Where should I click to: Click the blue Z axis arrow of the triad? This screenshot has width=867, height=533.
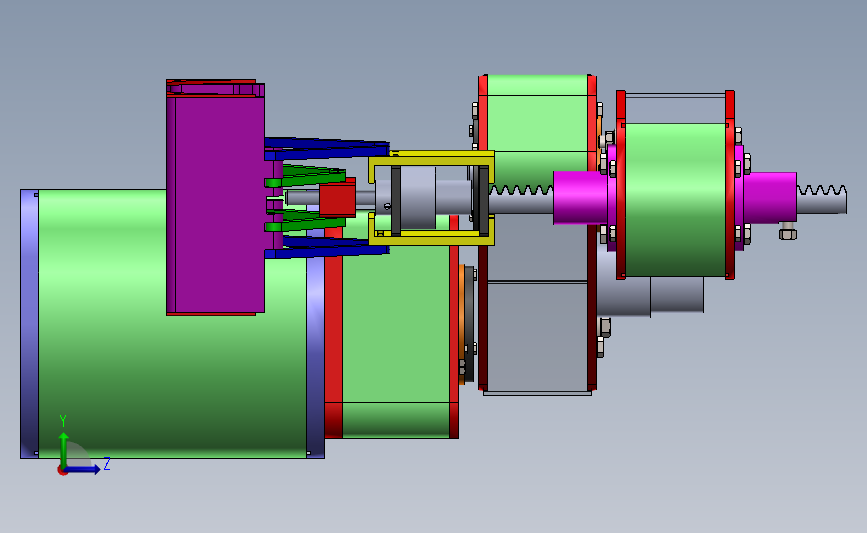point(83,469)
